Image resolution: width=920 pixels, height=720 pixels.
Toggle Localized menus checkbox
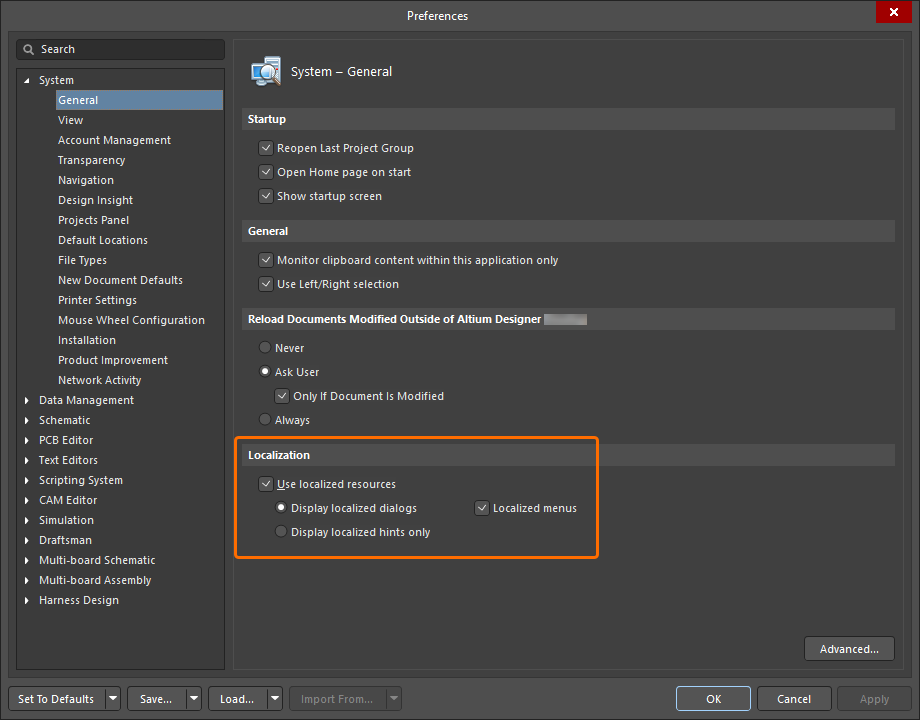click(482, 508)
